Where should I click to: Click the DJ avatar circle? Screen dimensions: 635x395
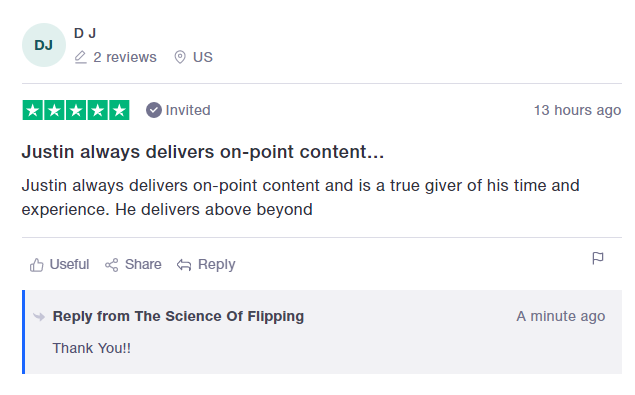pos(44,45)
